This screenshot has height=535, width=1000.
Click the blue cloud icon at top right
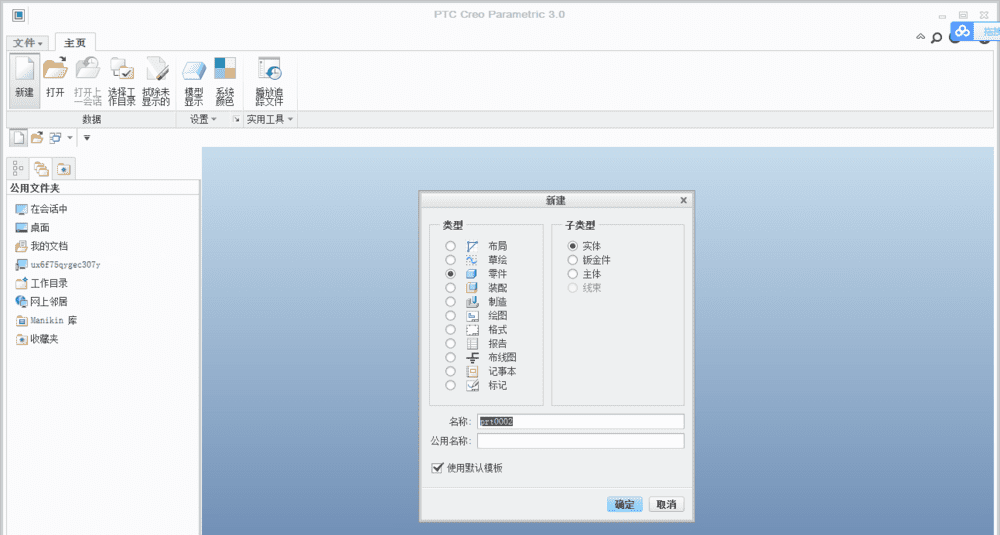tap(962, 31)
